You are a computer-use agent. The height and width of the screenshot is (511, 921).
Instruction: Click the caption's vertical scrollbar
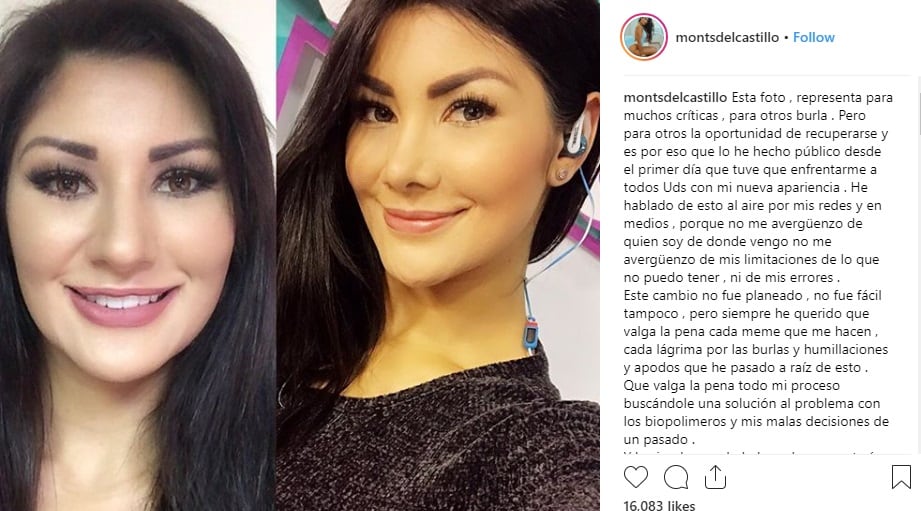pos(918,264)
